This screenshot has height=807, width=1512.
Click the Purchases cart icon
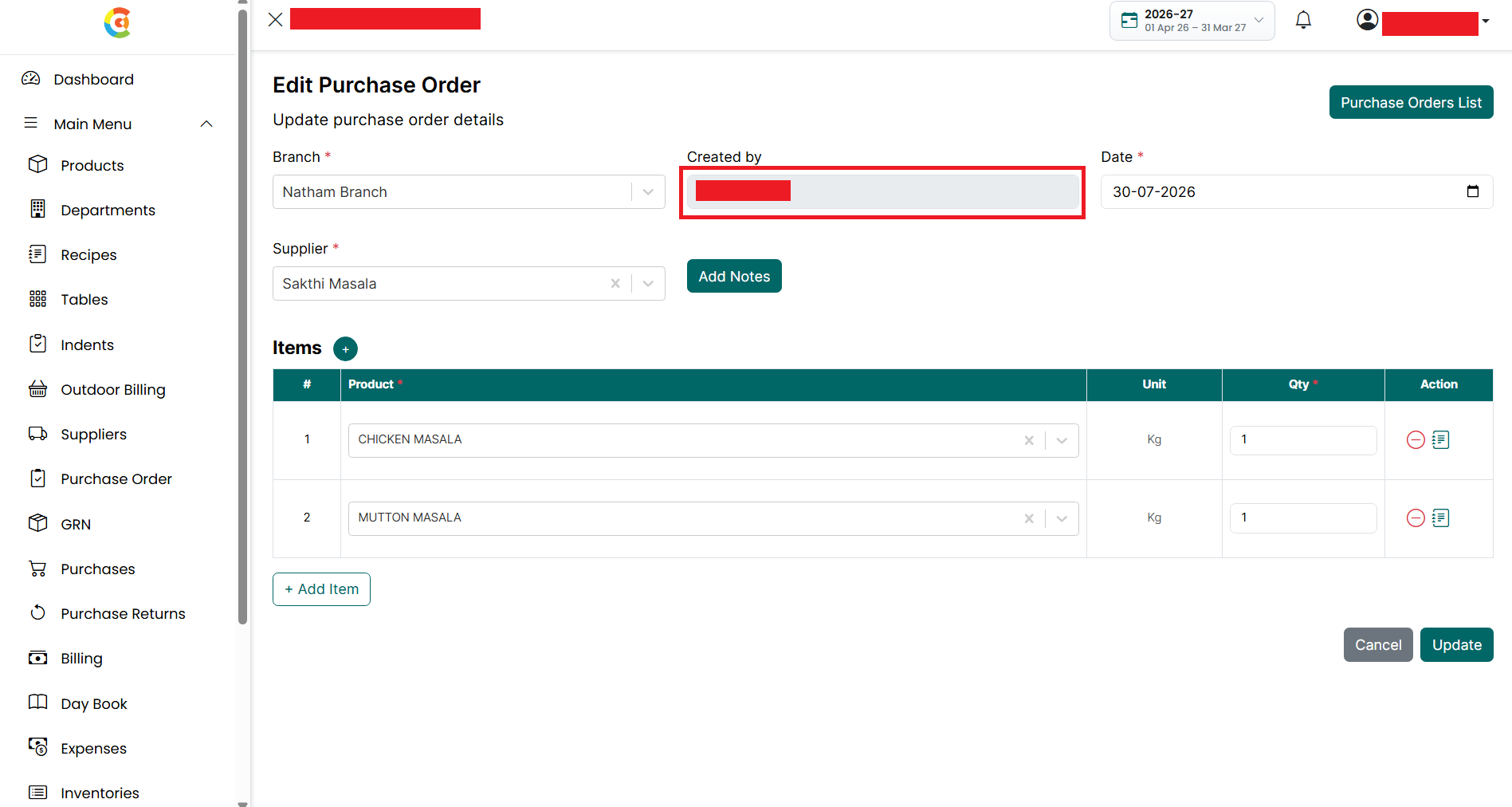(x=37, y=568)
